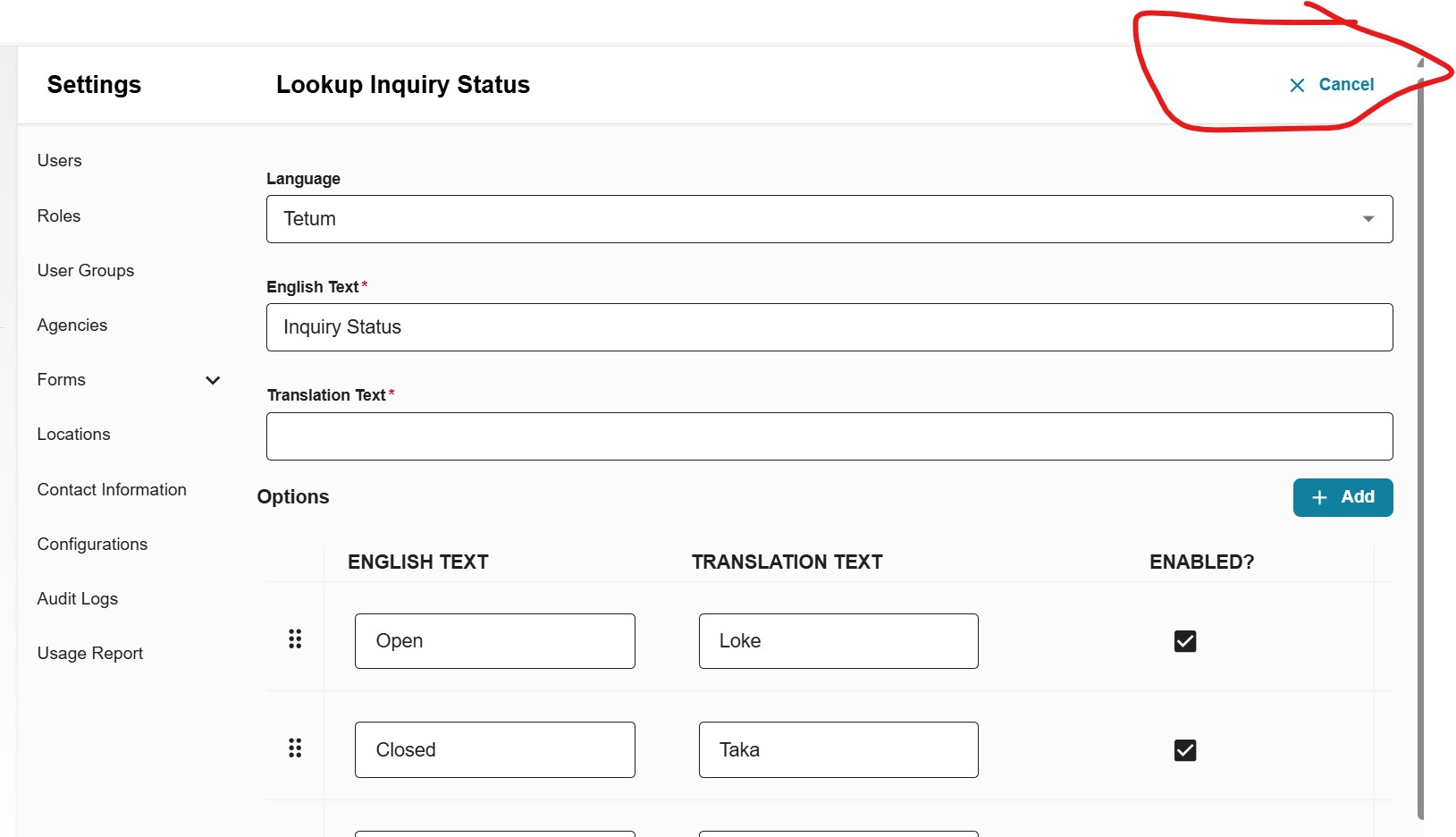Select User Groups in settings sidebar
Image resolution: width=1456 pixels, height=837 pixels.
86,271
